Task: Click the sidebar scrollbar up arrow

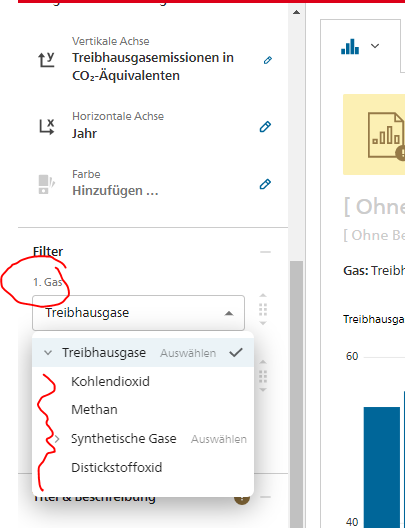Action: point(296,12)
